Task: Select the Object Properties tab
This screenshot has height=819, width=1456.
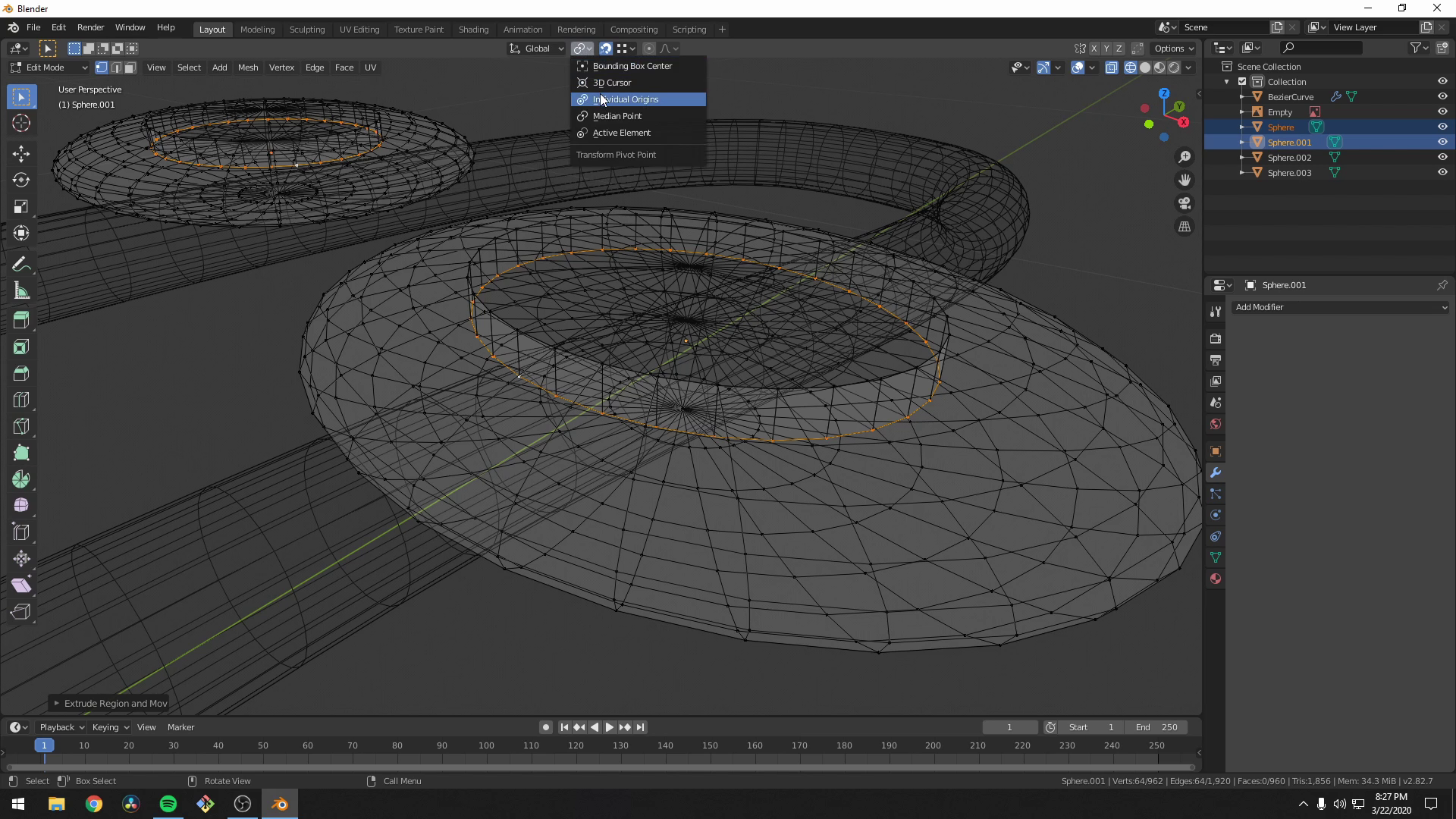Action: click(1216, 450)
